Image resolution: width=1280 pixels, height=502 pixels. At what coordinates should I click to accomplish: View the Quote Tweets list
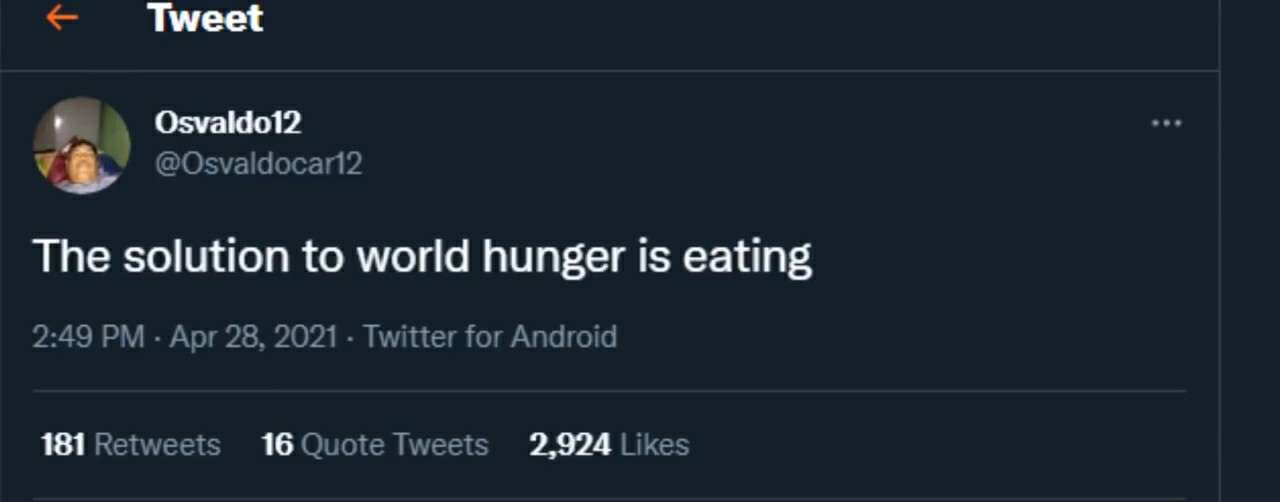pyautogui.click(x=394, y=444)
